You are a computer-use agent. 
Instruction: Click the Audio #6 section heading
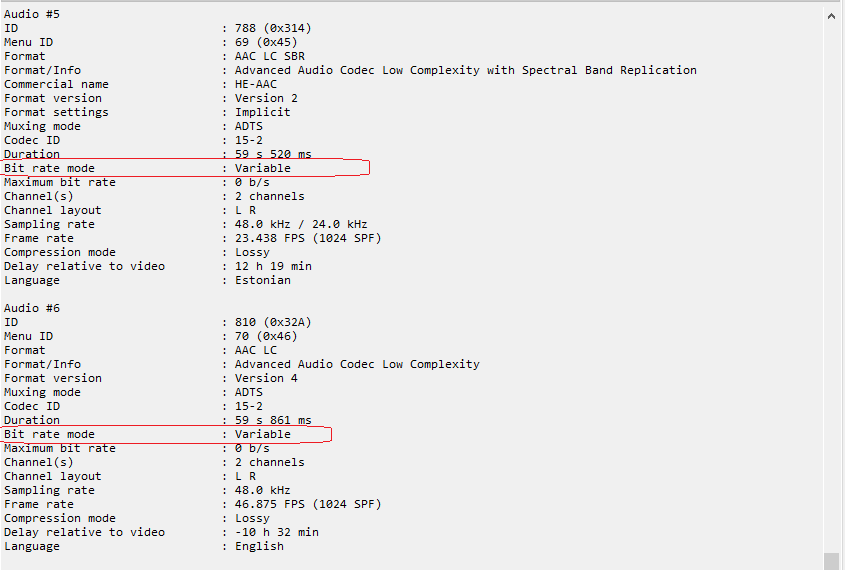click(x=32, y=308)
